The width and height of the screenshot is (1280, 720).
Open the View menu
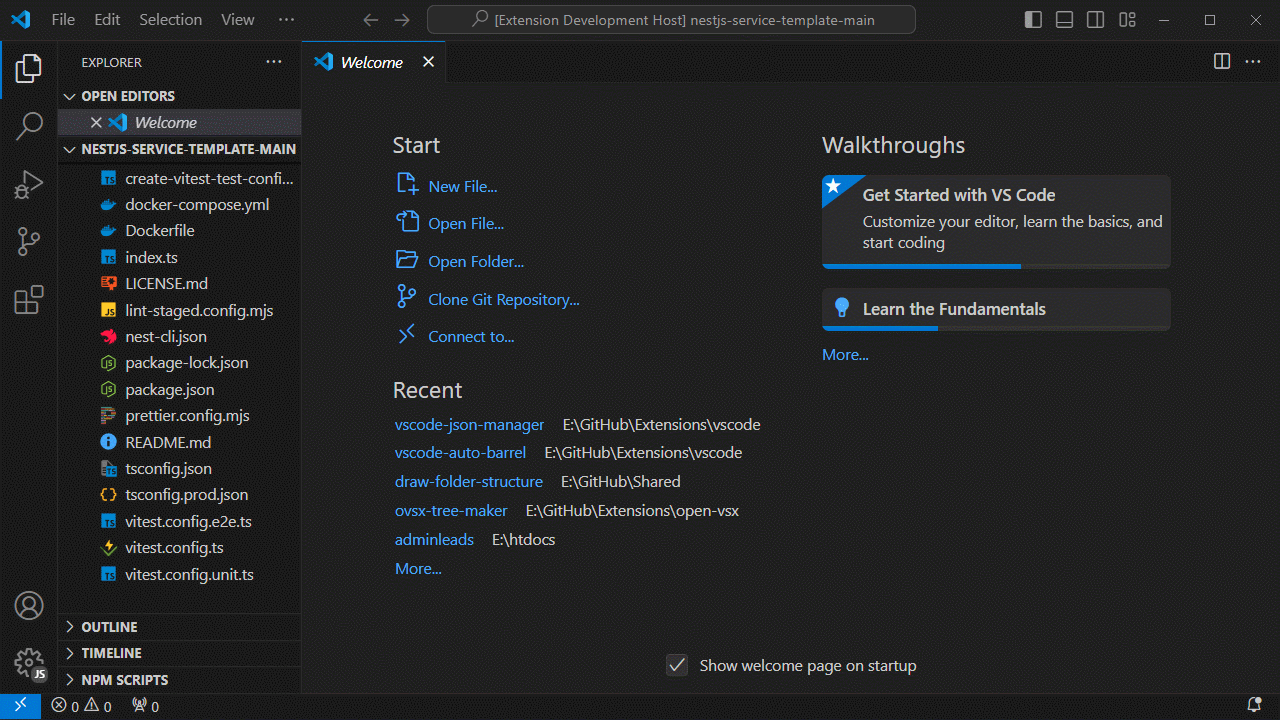(x=238, y=20)
